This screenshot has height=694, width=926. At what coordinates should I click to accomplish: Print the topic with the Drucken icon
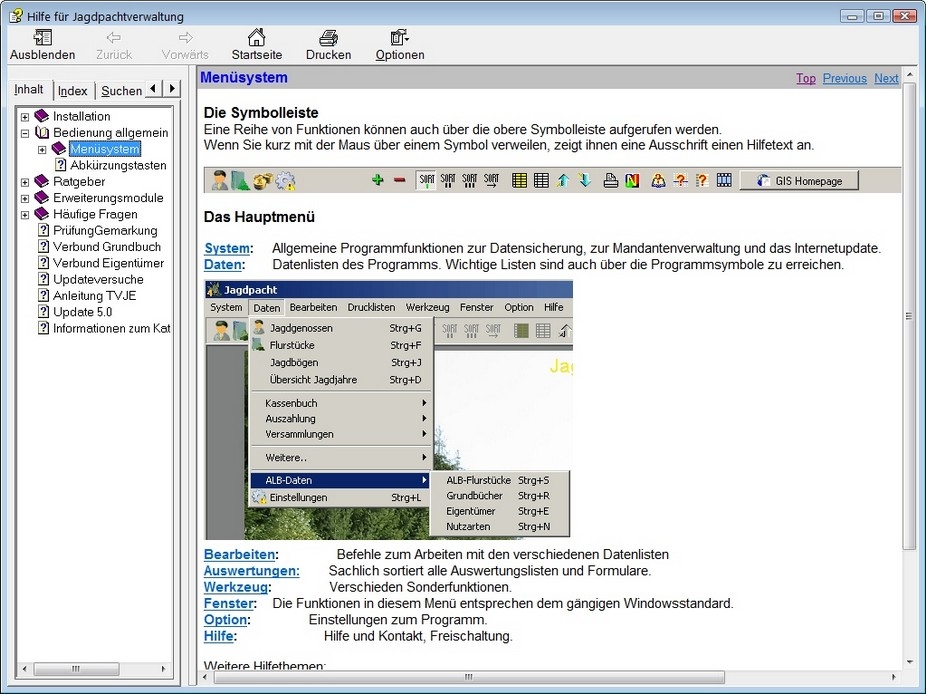328,38
